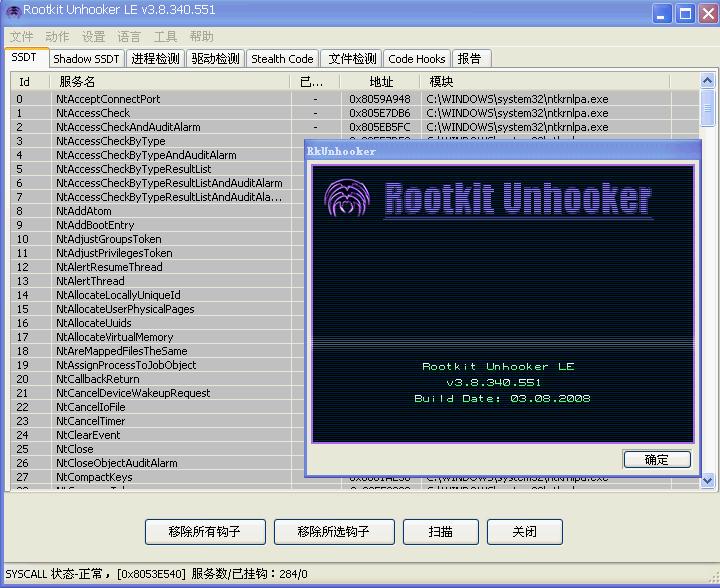This screenshot has height=588, width=720.
Task: Open the 设置 menu
Action: [93, 37]
